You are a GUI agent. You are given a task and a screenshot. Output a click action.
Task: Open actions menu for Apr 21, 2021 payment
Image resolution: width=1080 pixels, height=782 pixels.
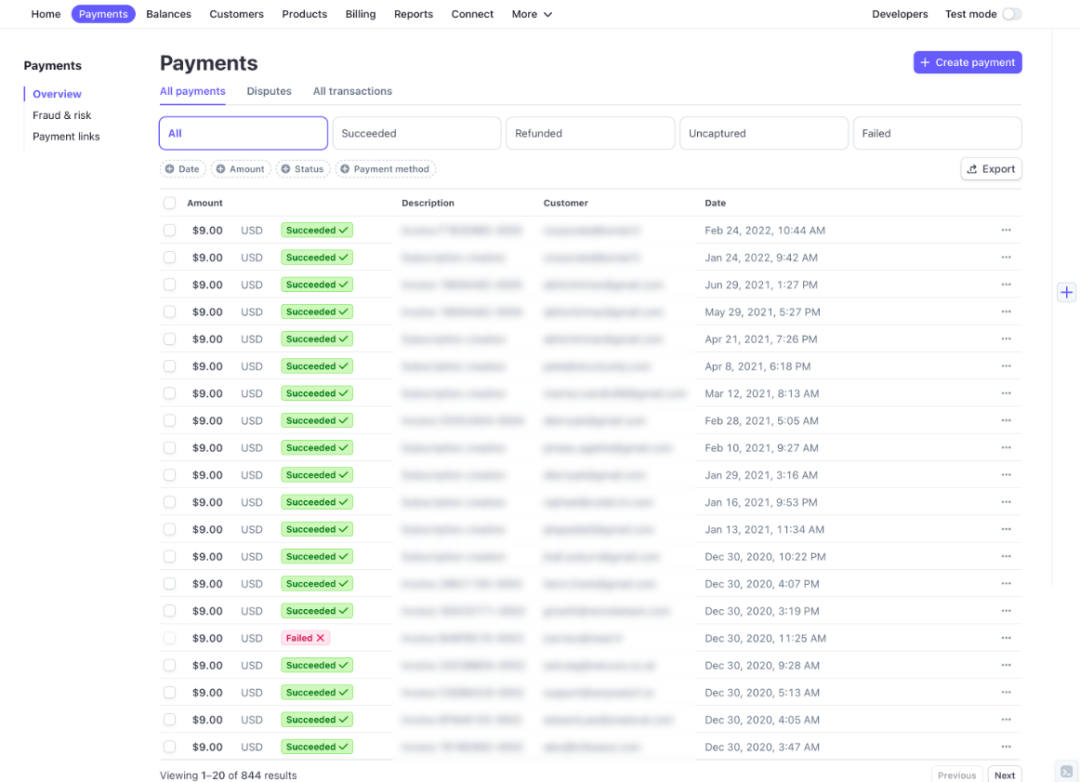(1006, 339)
